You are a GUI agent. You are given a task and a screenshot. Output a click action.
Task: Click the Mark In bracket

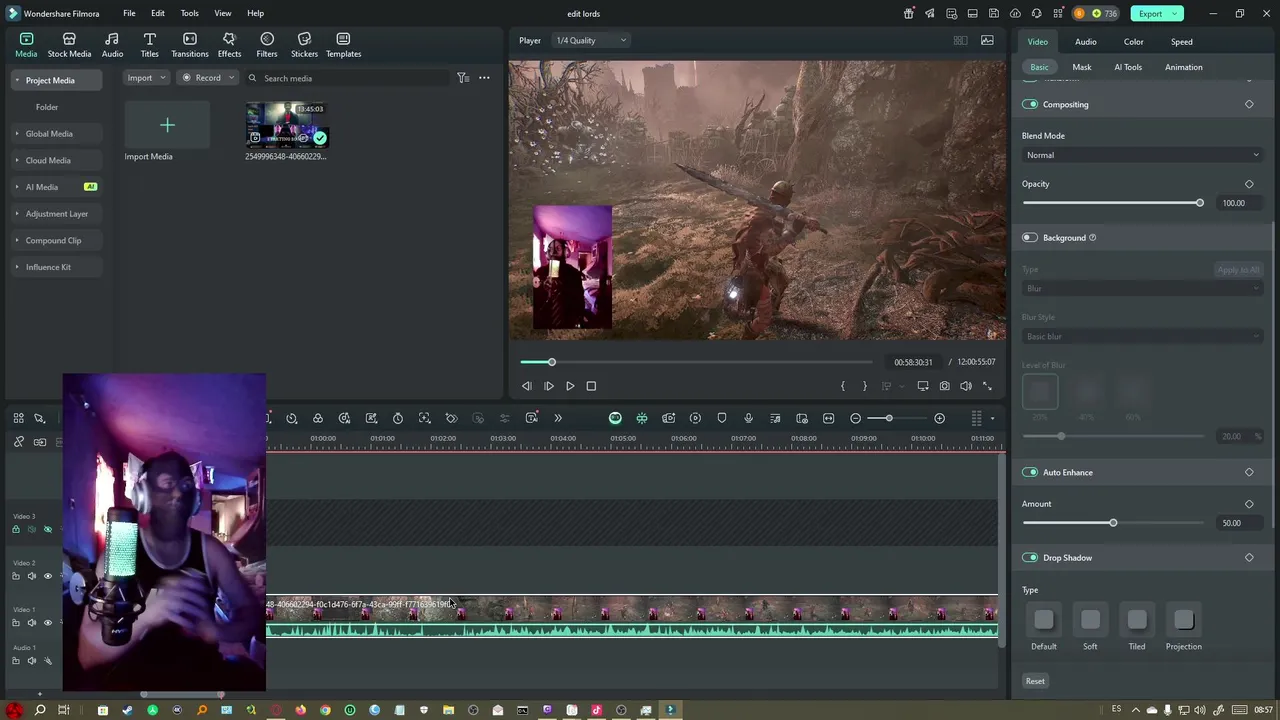[x=842, y=386]
